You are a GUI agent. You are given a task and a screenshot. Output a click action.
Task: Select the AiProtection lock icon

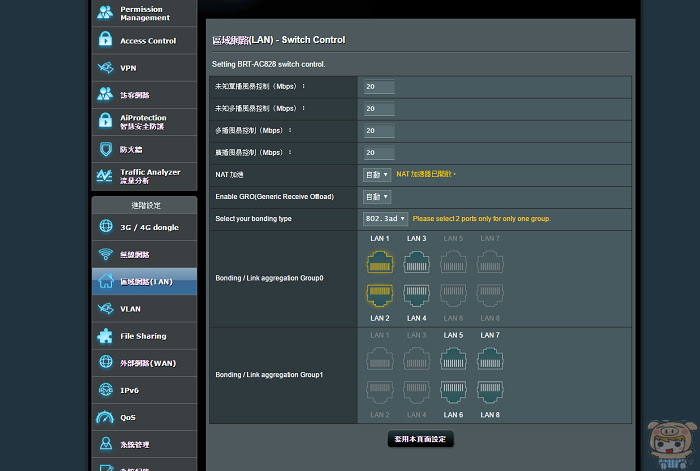[105, 121]
